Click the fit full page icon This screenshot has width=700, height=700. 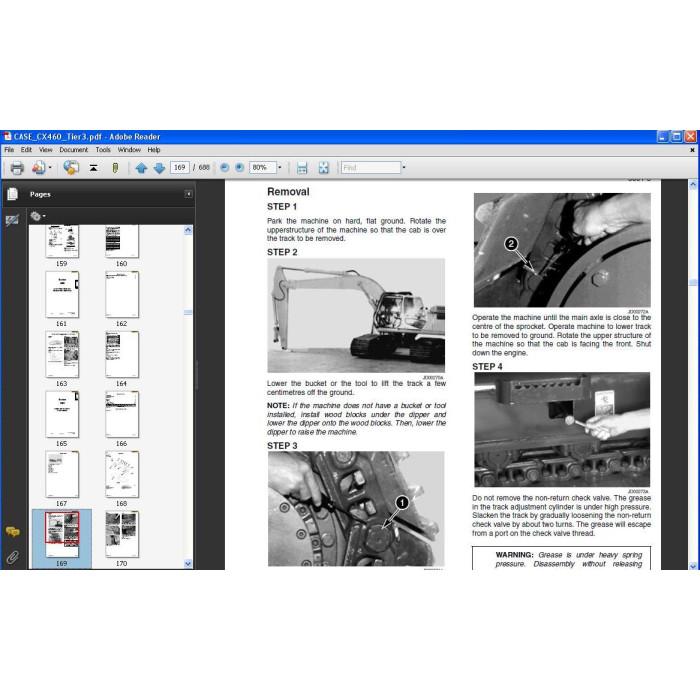[324, 168]
